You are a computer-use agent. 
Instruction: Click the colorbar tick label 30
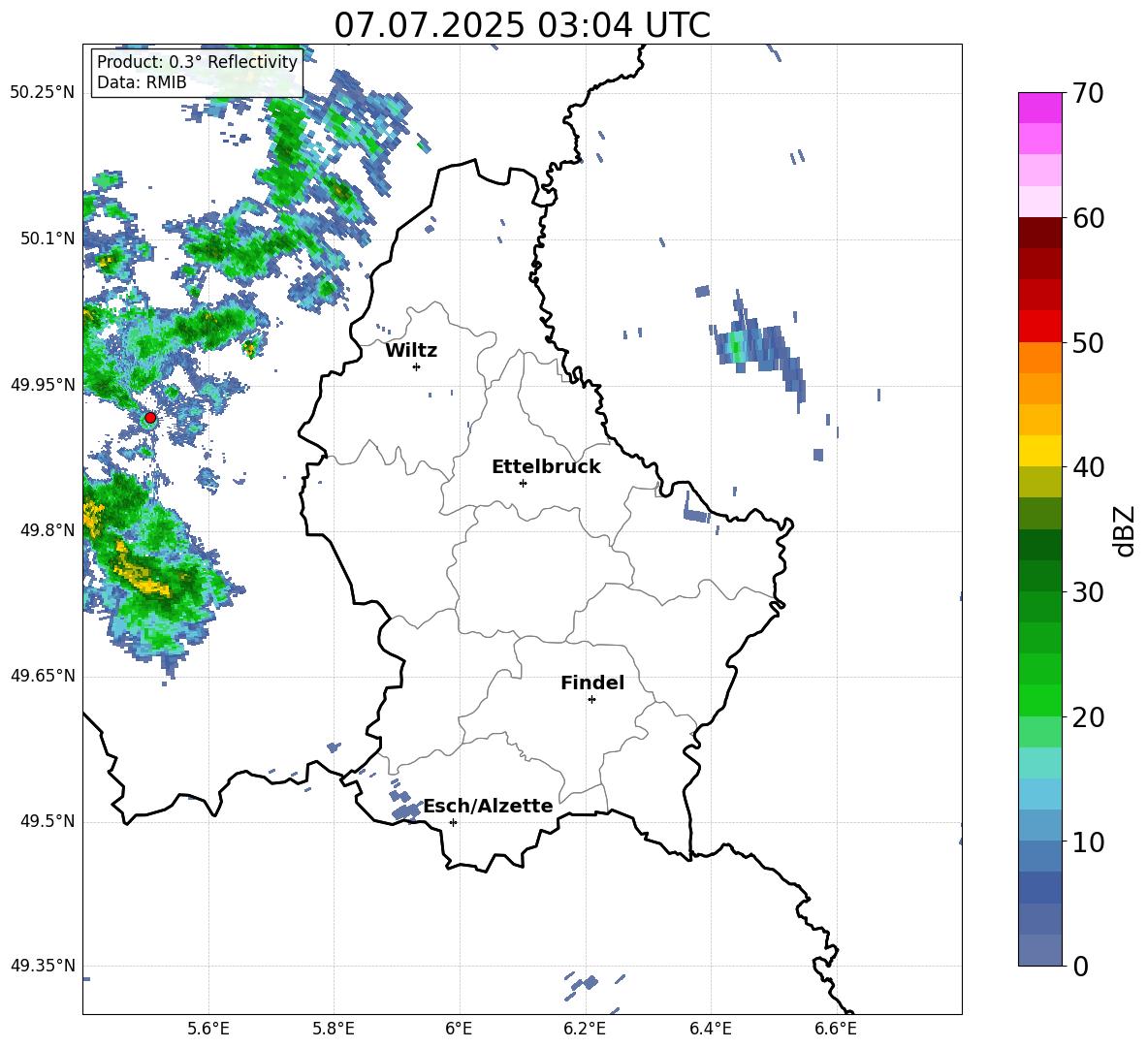[1088, 592]
